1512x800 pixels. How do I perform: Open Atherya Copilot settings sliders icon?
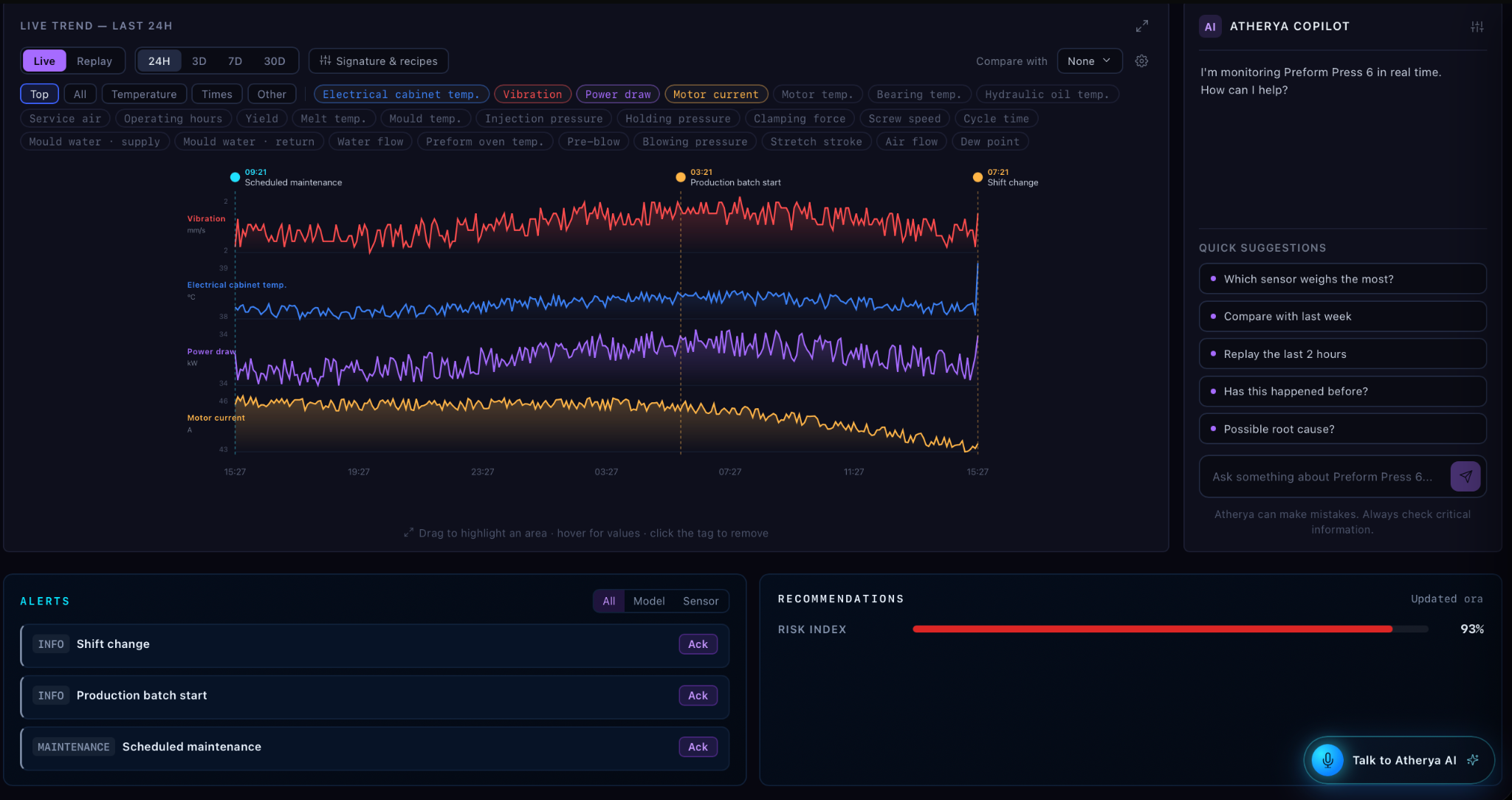(x=1477, y=27)
